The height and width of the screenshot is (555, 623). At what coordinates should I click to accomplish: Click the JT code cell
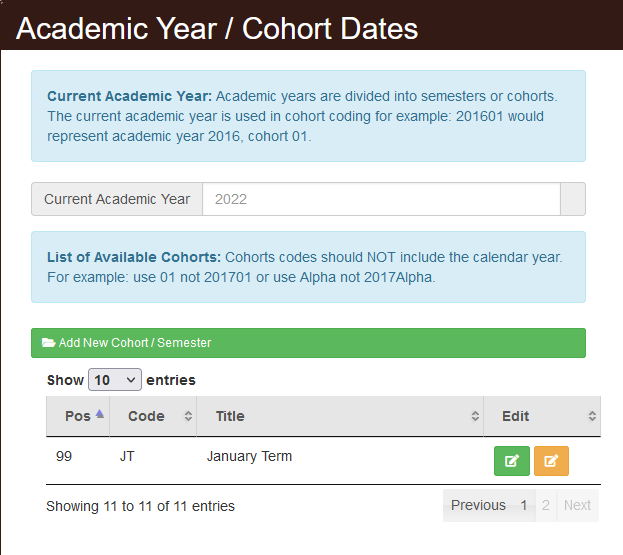pyautogui.click(x=127, y=456)
